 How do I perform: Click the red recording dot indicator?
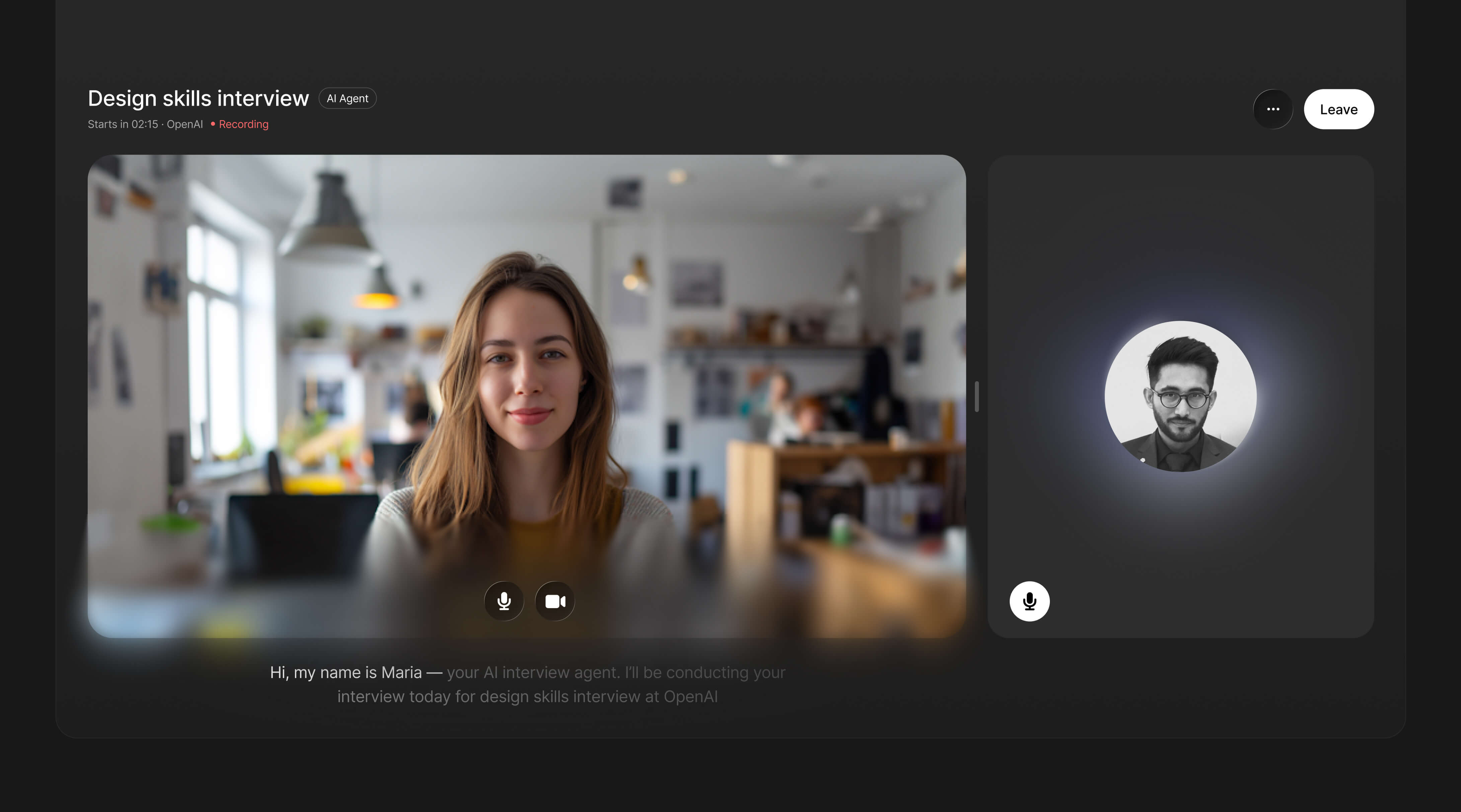coord(213,124)
